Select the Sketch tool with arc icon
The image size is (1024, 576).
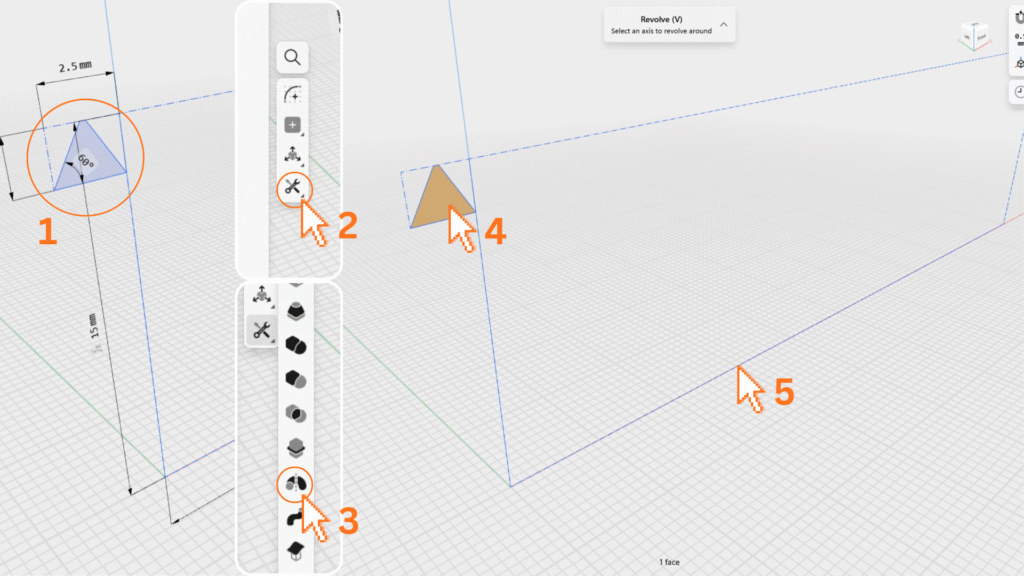point(293,93)
